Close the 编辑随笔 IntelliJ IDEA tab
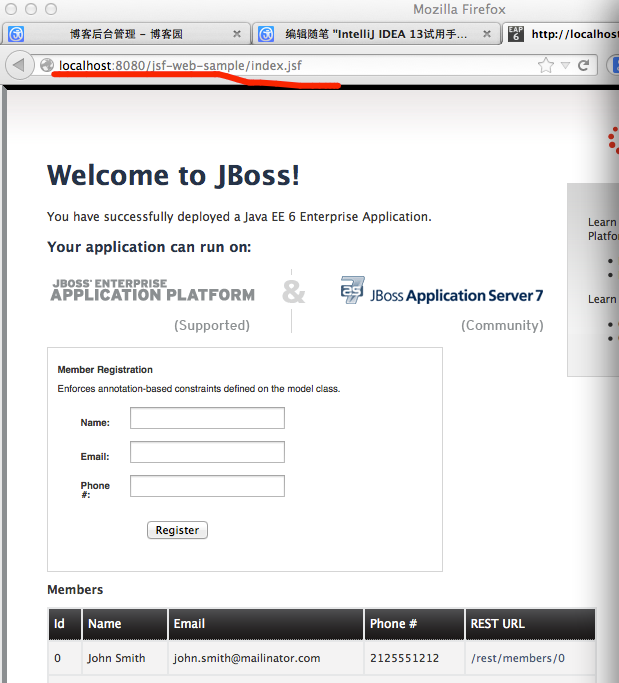The height and width of the screenshot is (683, 619). (487, 34)
